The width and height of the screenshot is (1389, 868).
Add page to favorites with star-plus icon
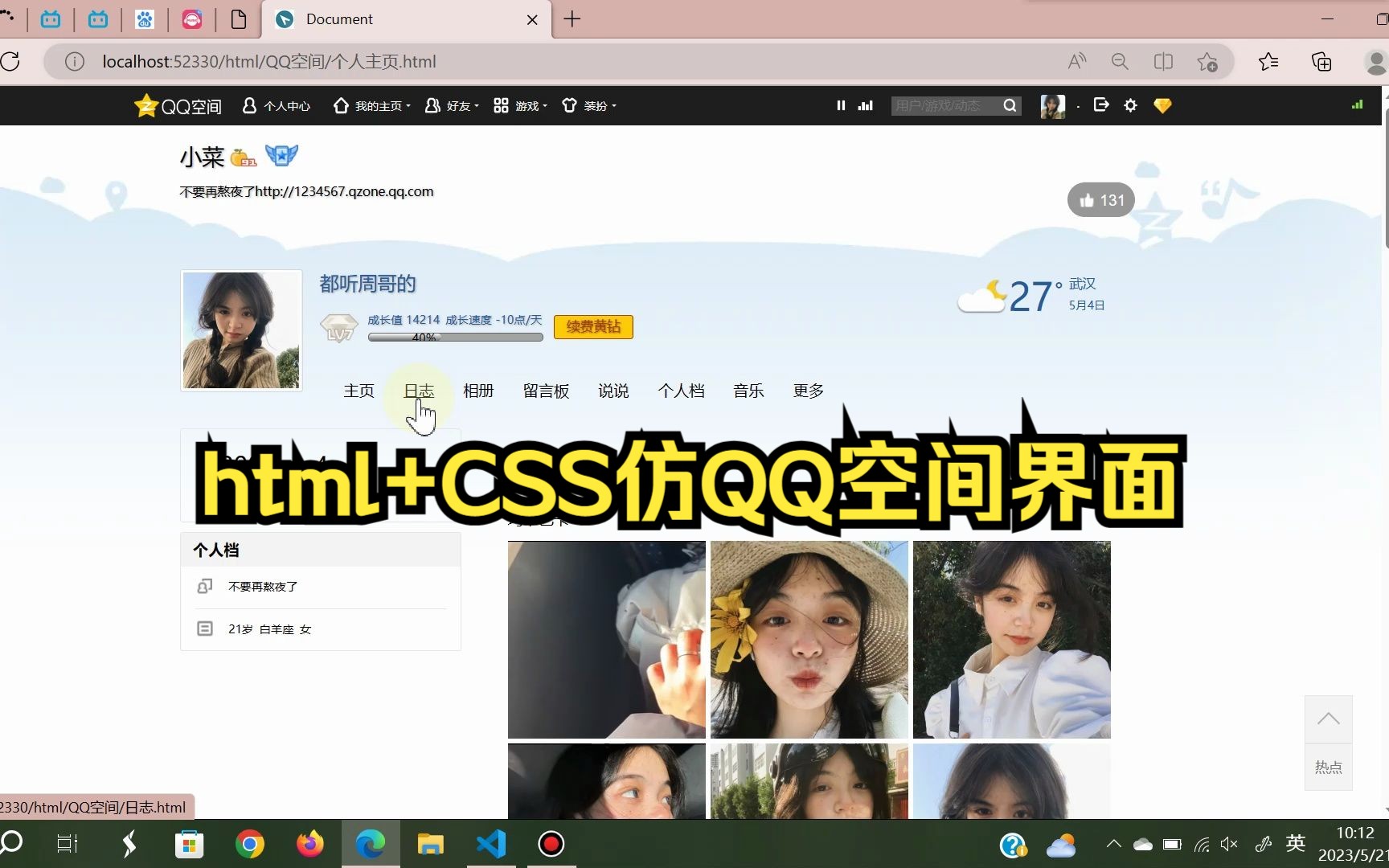pos(1207,61)
